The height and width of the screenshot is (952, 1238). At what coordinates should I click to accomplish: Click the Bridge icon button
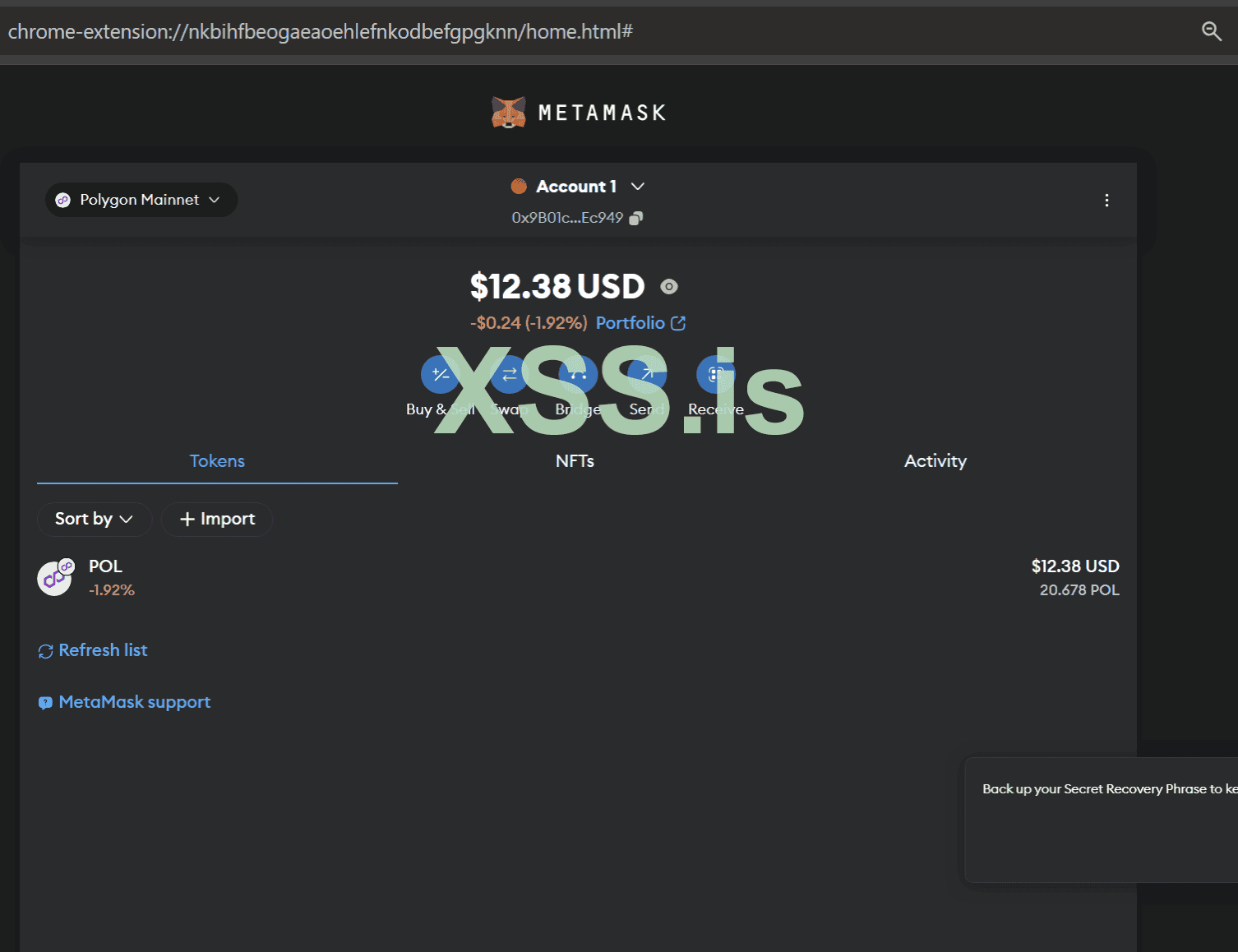[x=578, y=375]
